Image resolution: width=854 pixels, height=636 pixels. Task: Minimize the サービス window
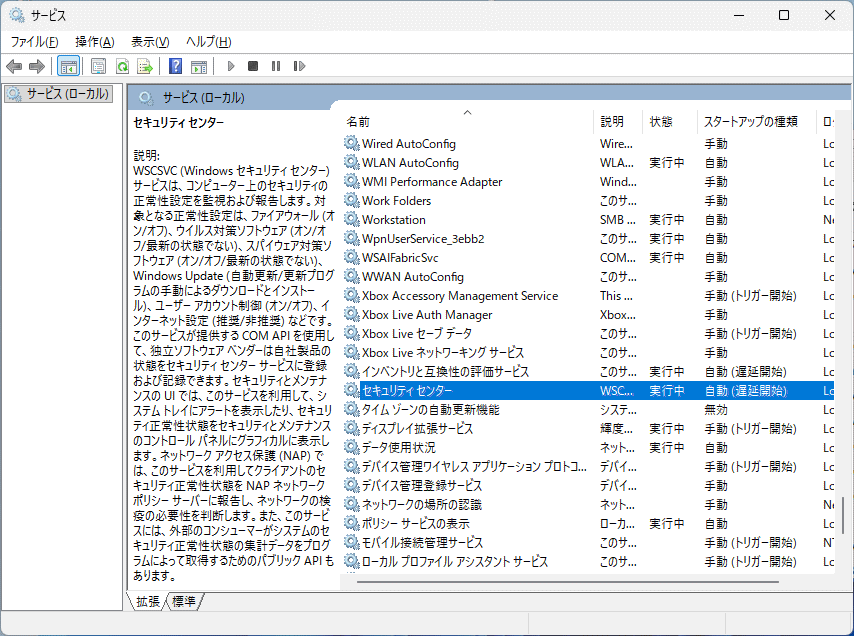click(x=739, y=15)
